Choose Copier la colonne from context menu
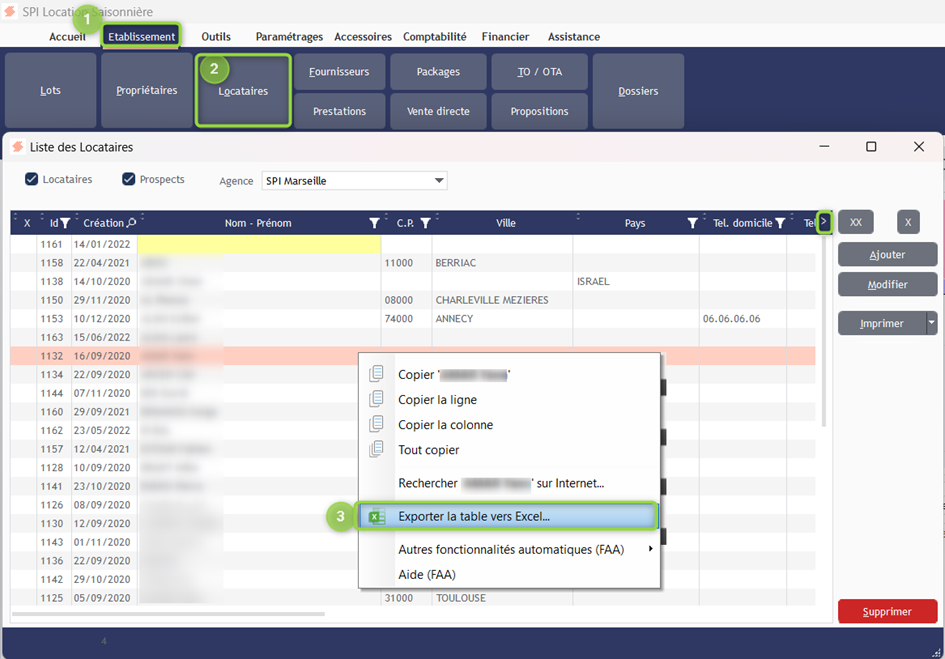The width and height of the screenshot is (945, 659). click(x=445, y=425)
